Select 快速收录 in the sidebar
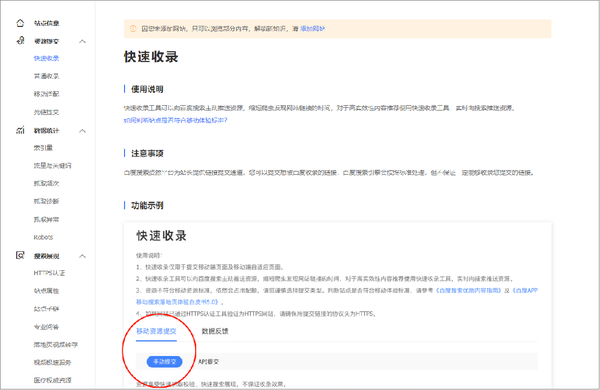Screen dimensions: 600x390 click(x=46, y=59)
